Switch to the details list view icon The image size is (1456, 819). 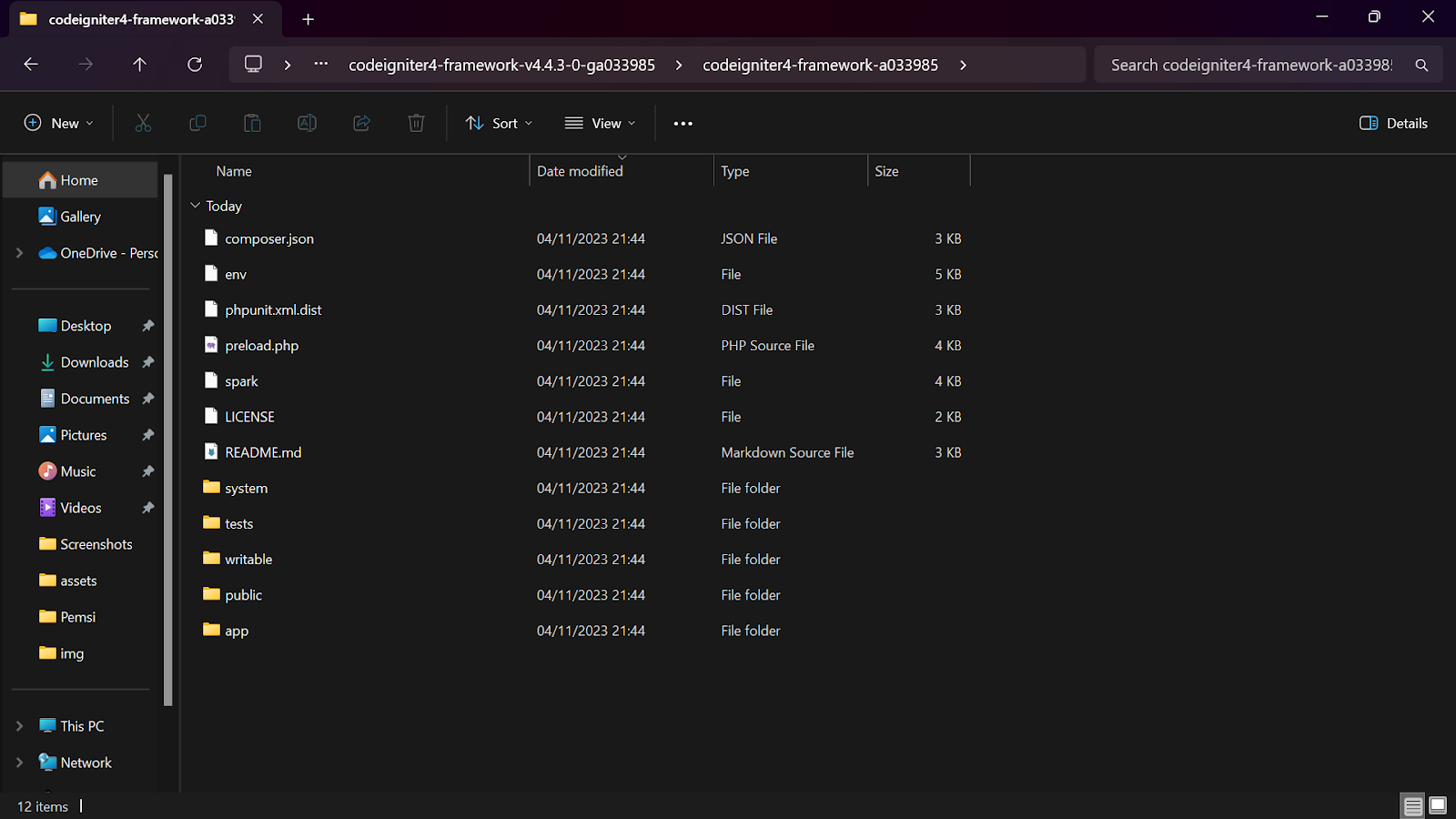point(1413,805)
